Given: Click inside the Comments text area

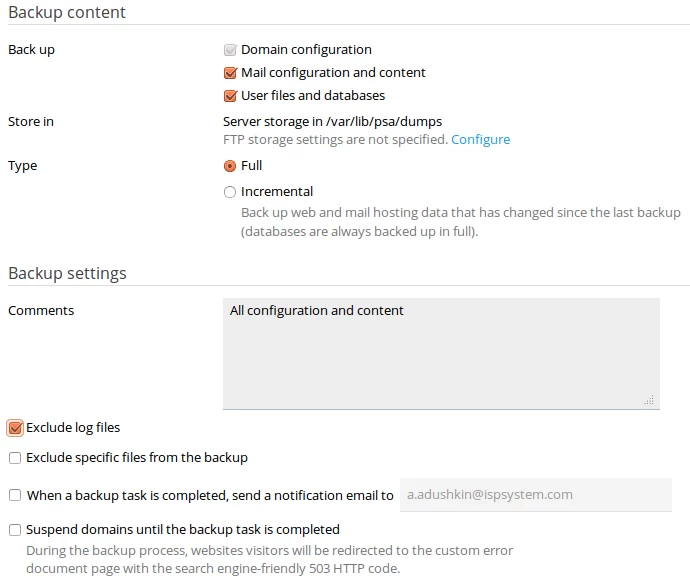Looking at the screenshot, I should pyautogui.click(x=441, y=354).
